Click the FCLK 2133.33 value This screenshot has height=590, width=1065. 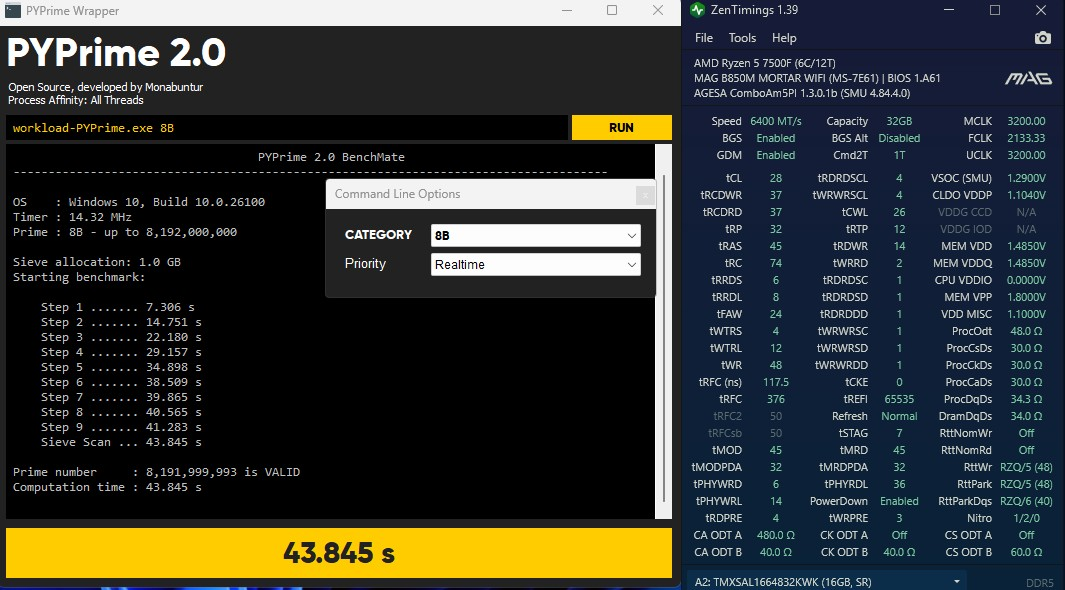pos(1026,138)
